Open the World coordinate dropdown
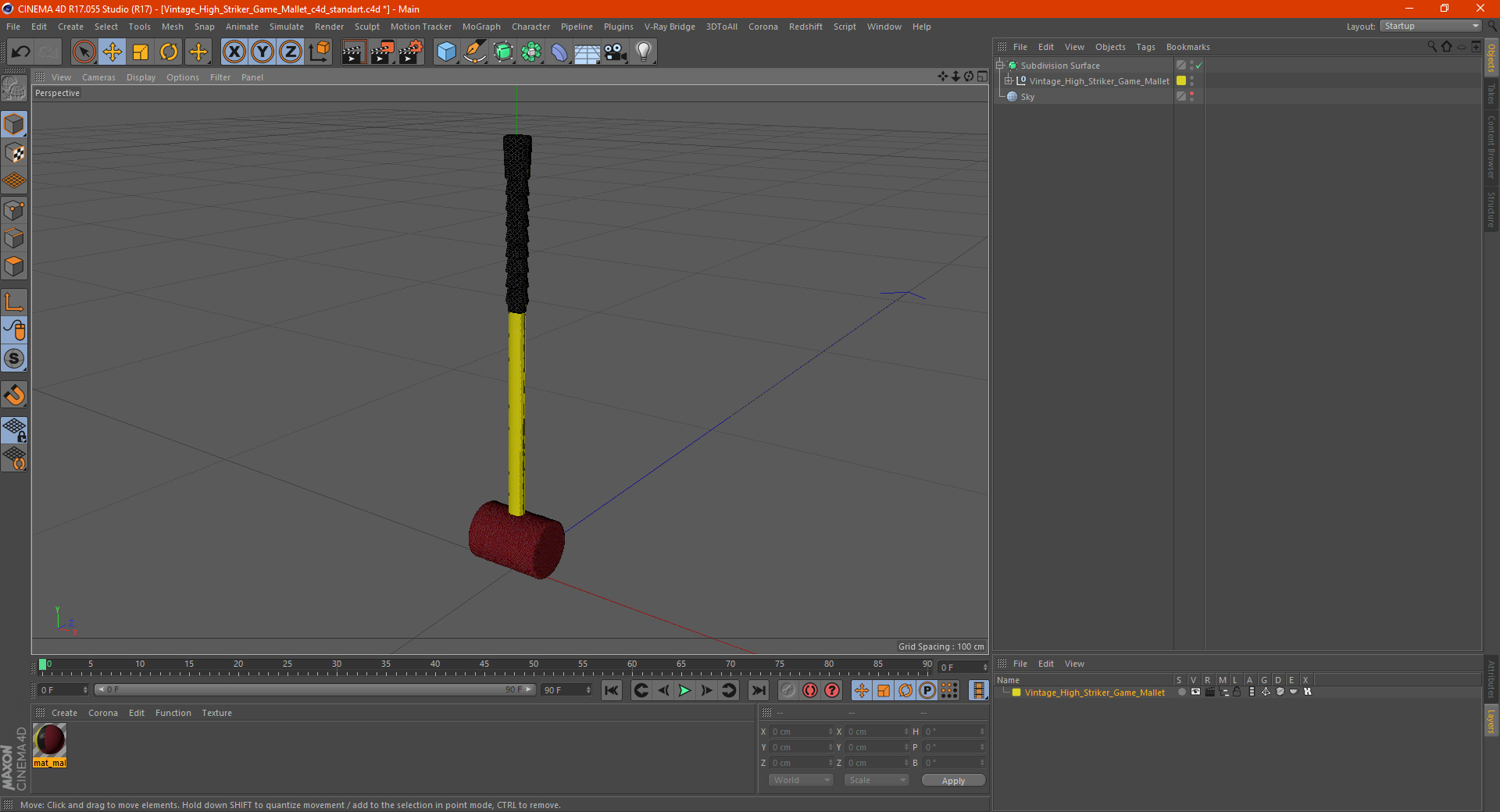This screenshot has height=812, width=1500. coord(801,780)
